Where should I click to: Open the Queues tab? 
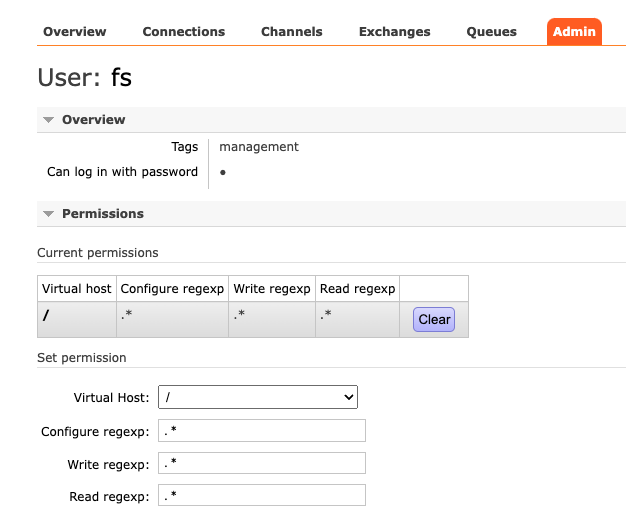click(492, 32)
